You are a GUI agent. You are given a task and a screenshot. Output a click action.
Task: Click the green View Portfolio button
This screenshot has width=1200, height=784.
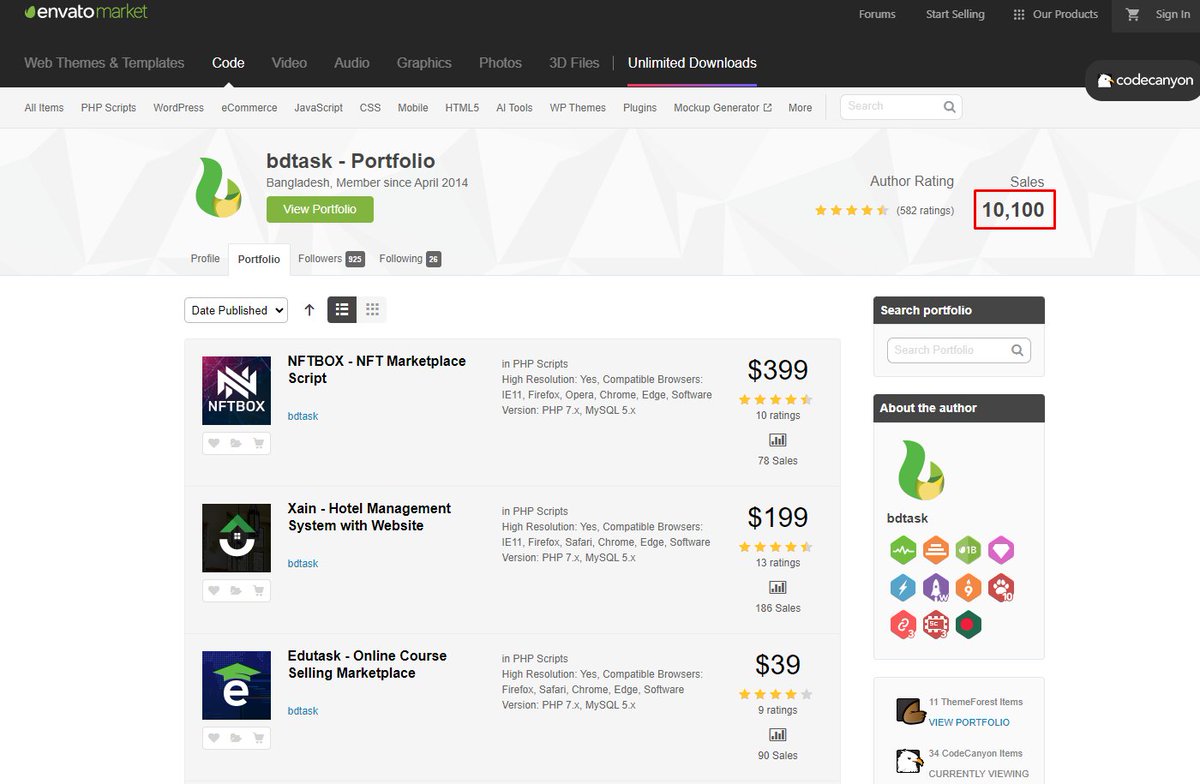(319, 209)
